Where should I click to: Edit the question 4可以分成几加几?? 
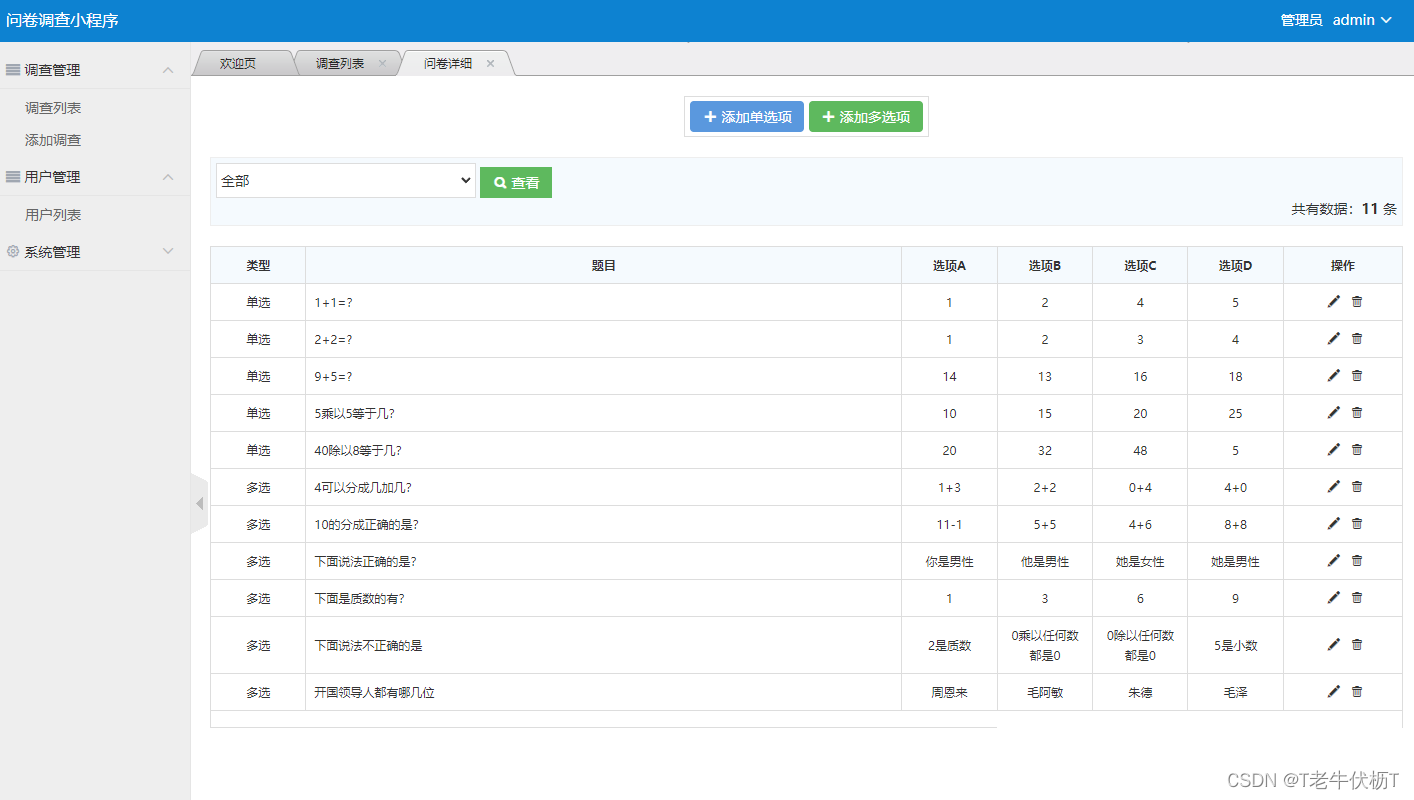[1333, 487]
